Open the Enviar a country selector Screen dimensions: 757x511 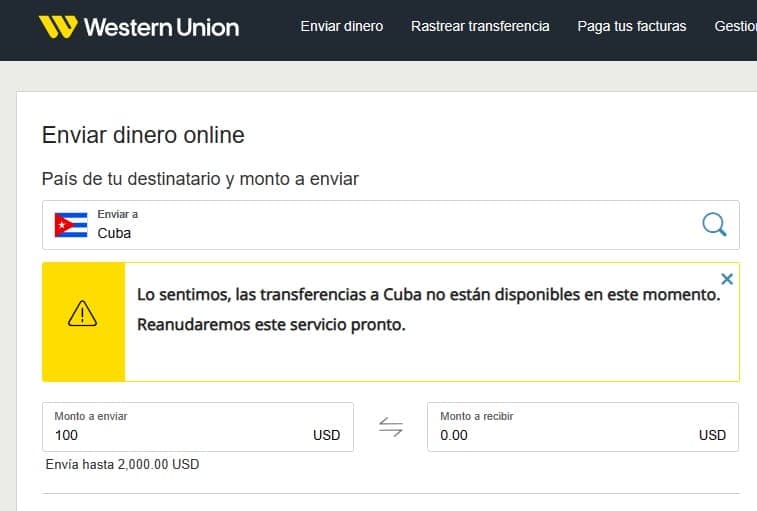pos(380,225)
